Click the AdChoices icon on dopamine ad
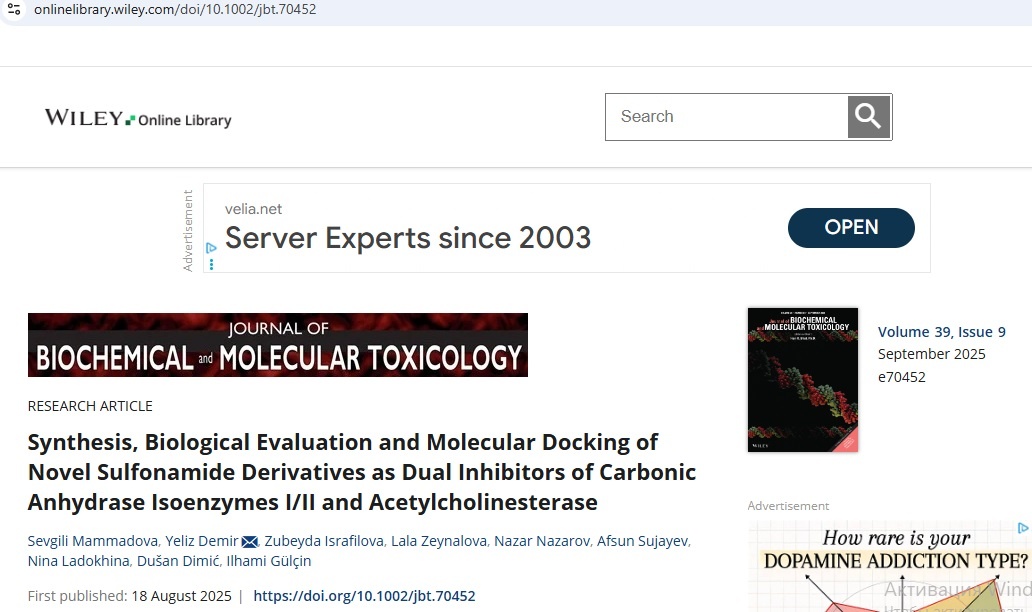 (1023, 528)
